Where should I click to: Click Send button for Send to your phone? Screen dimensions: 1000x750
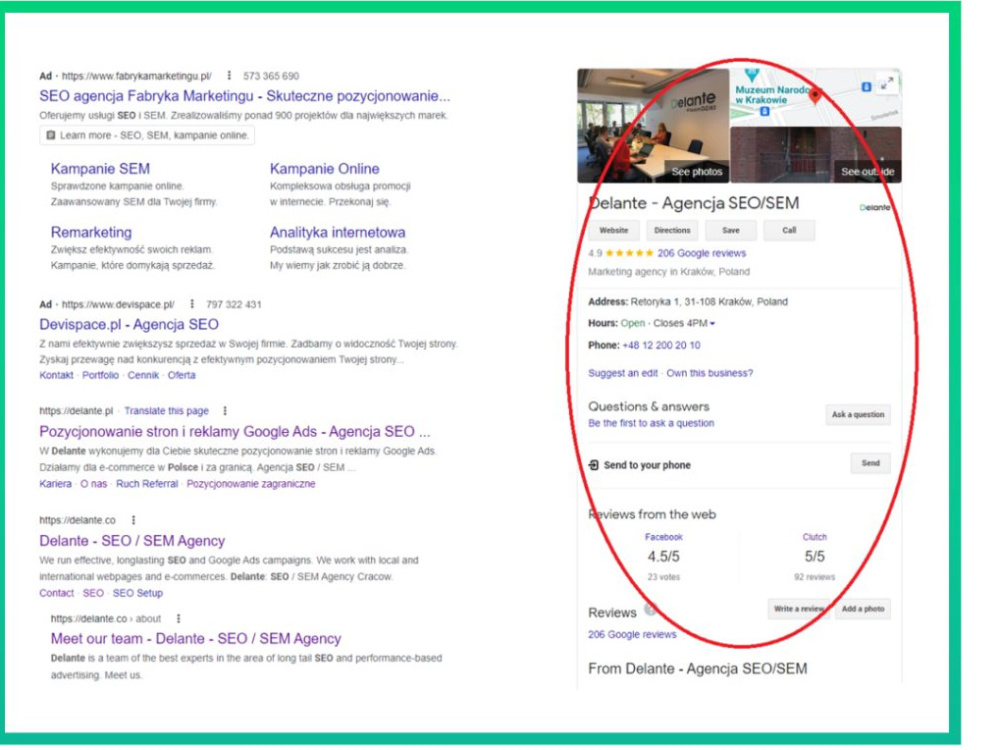click(x=871, y=463)
